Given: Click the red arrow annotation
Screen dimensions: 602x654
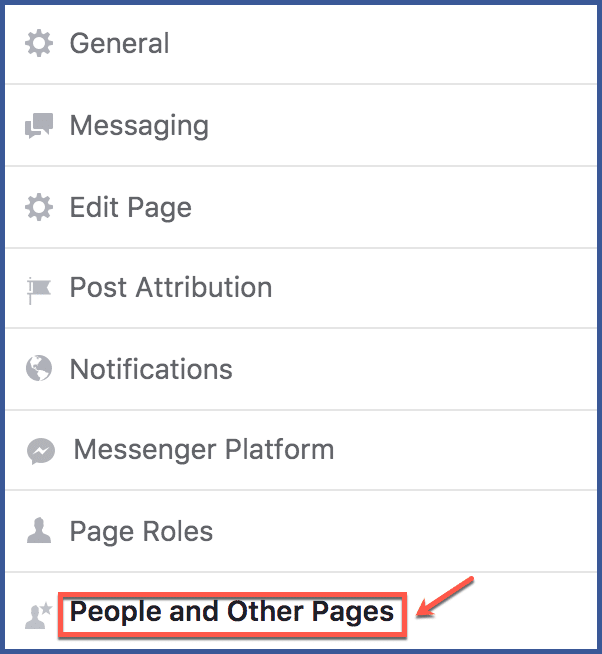Looking at the screenshot, I should point(444,597).
